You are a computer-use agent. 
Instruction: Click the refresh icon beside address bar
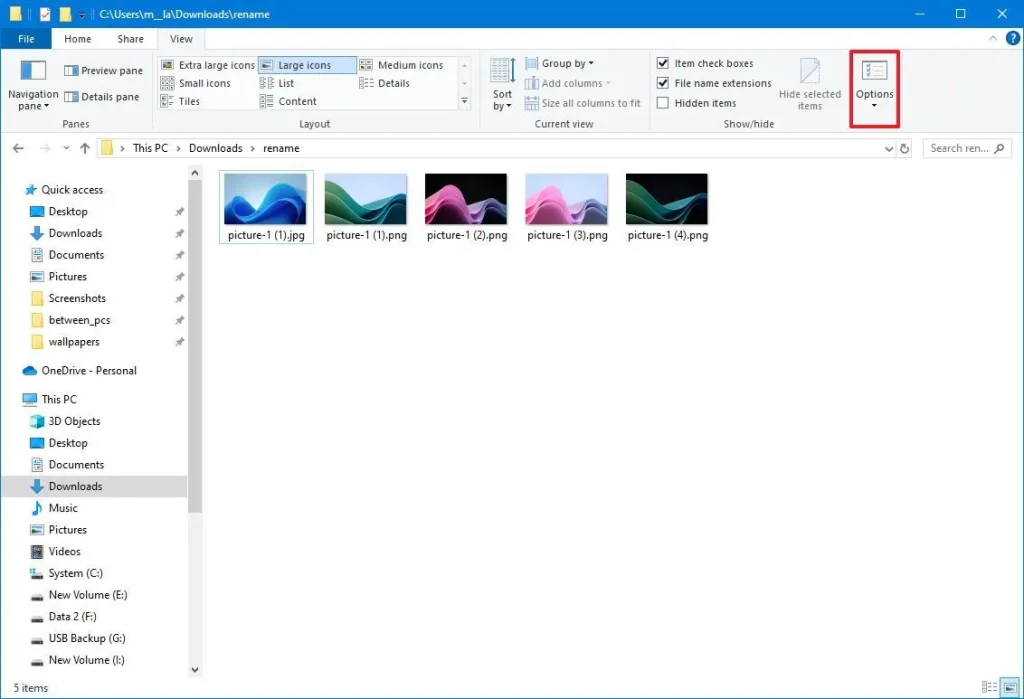pyautogui.click(x=905, y=148)
